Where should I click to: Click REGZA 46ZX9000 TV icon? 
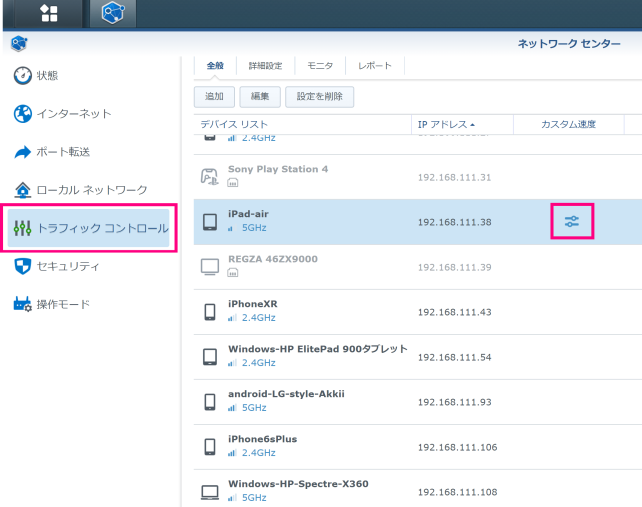coord(210,267)
